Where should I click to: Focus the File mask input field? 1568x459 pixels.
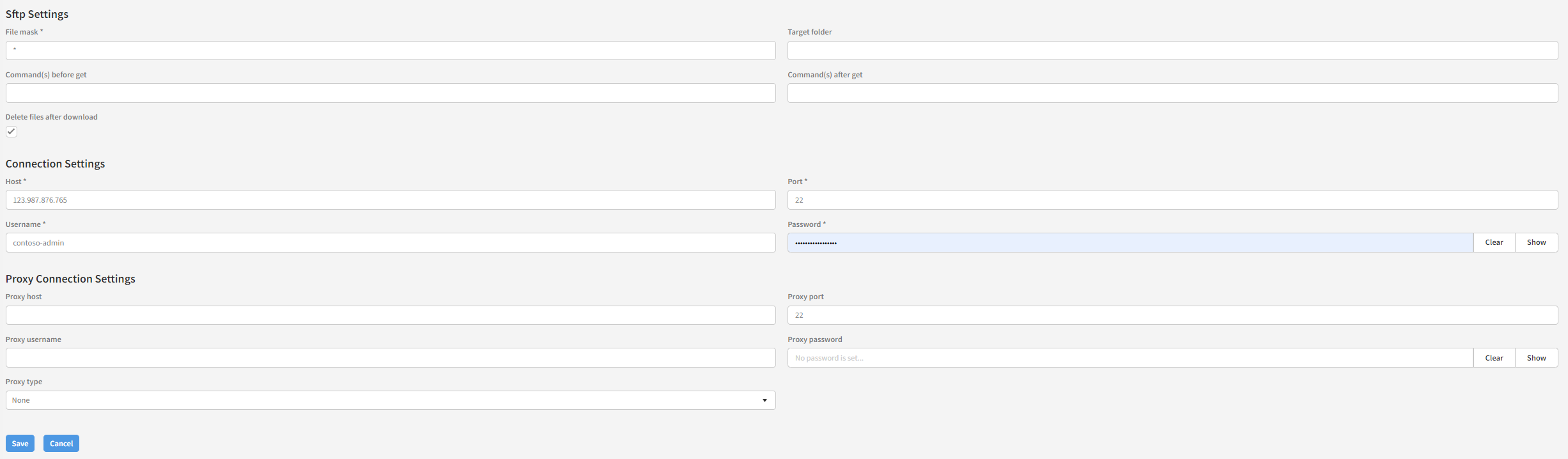tap(390, 51)
